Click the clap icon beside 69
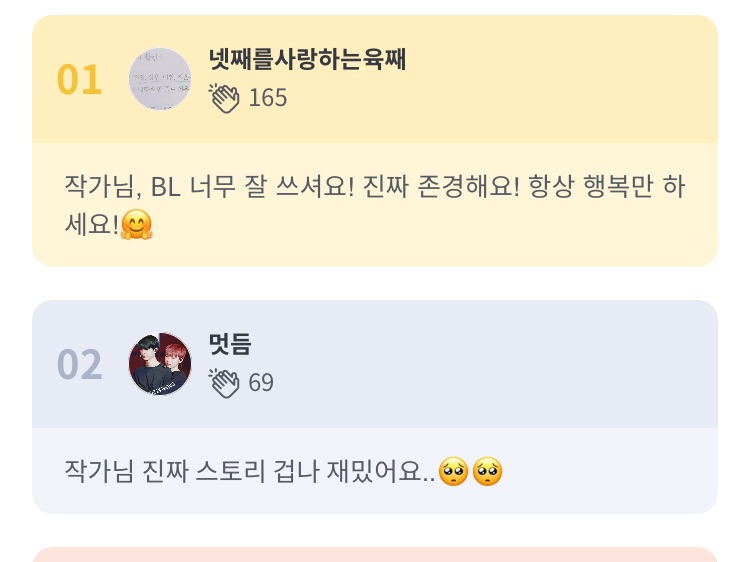Screen dimensions: 750x562 [x=224, y=383]
